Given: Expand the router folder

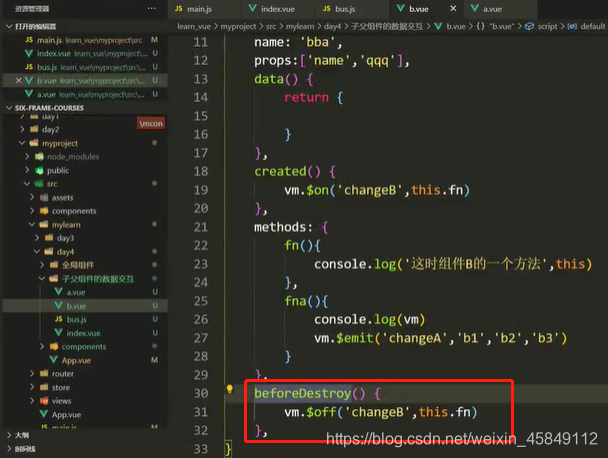Looking at the screenshot, I should tap(32, 373).
